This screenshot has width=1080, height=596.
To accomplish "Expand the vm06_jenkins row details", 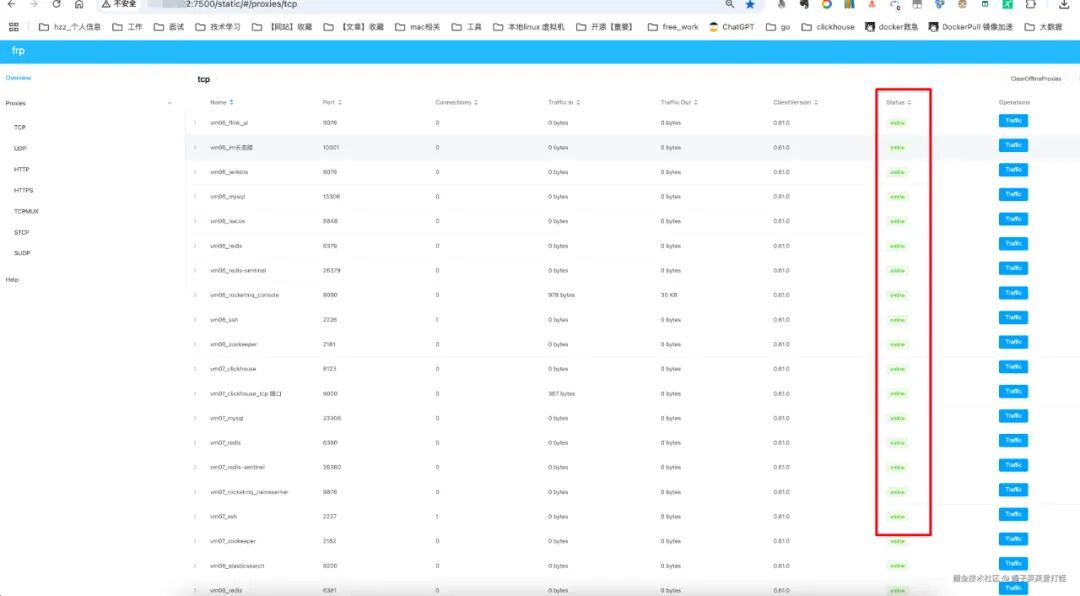I will point(195,172).
